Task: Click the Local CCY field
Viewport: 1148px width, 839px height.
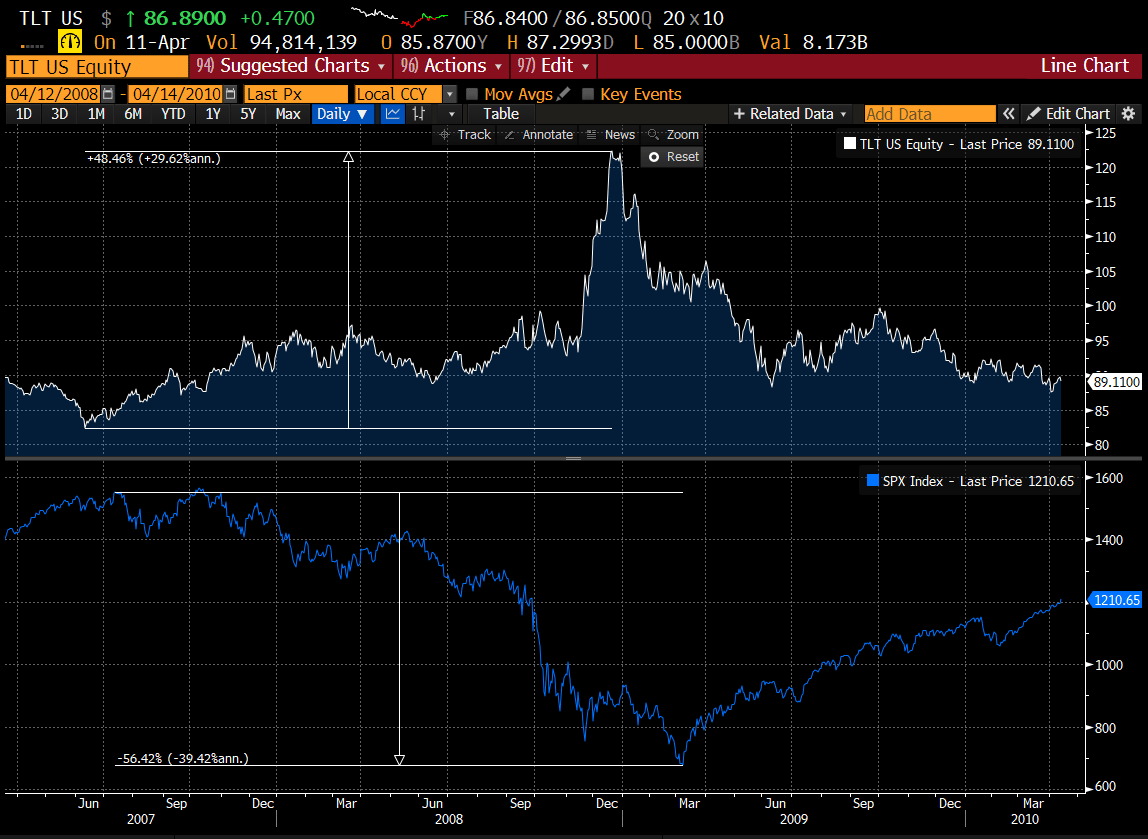Action: [398, 94]
